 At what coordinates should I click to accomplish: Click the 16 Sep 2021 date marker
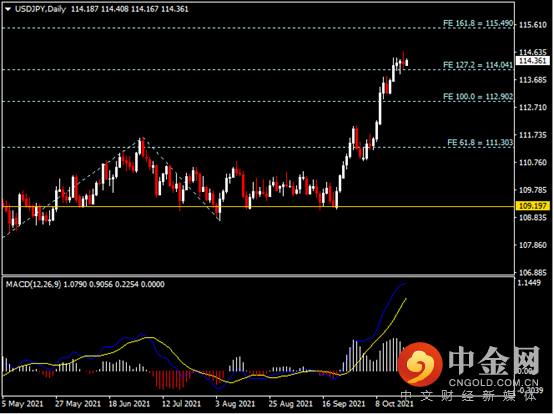coord(343,403)
